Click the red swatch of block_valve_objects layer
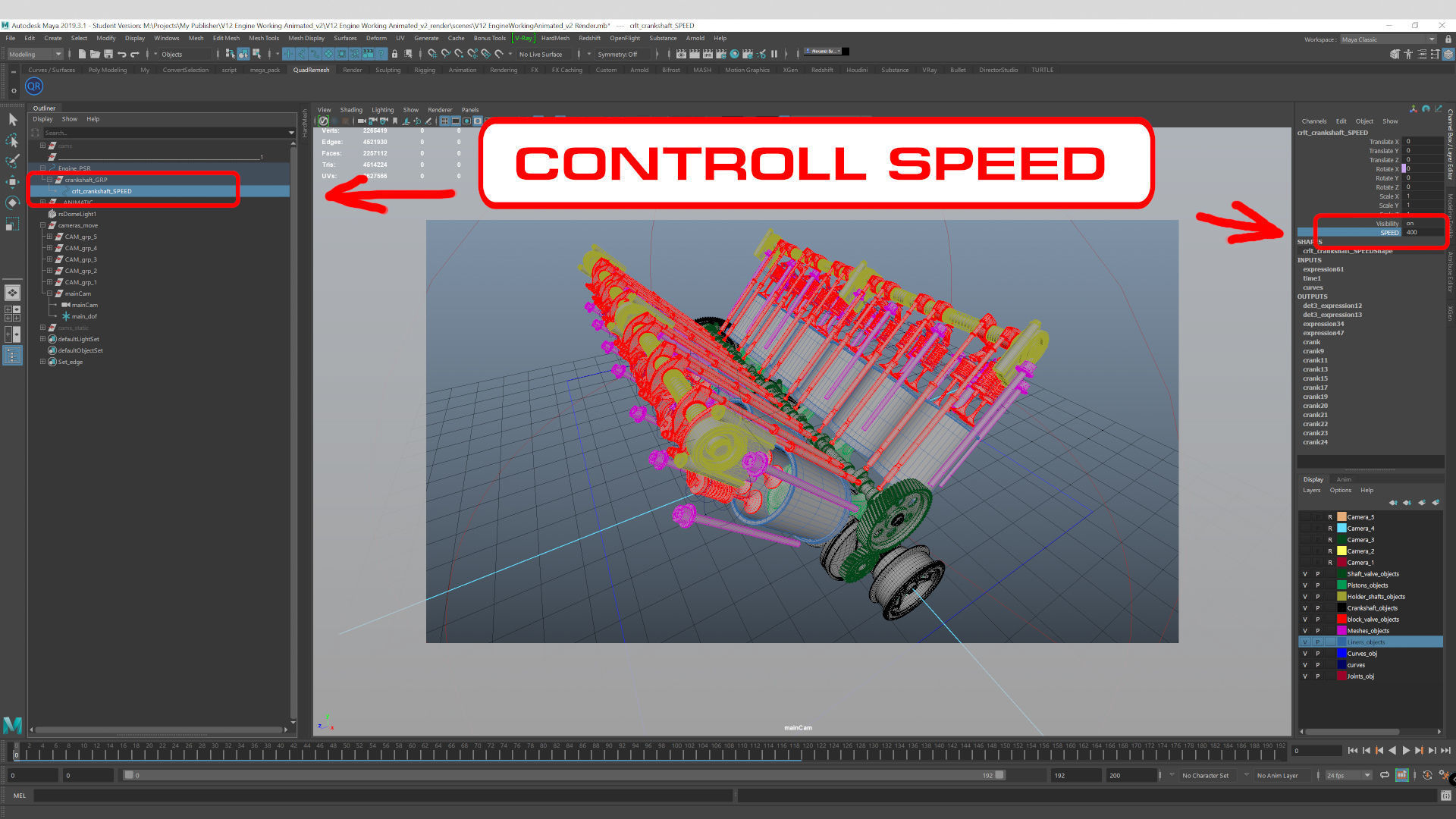1456x819 pixels. tap(1341, 620)
